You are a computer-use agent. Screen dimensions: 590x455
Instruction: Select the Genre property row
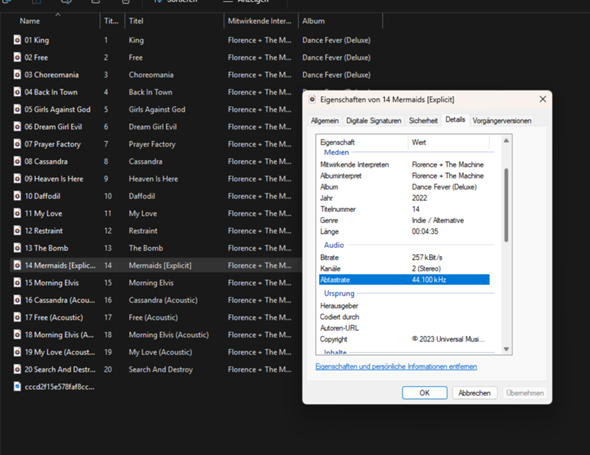(404, 220)
